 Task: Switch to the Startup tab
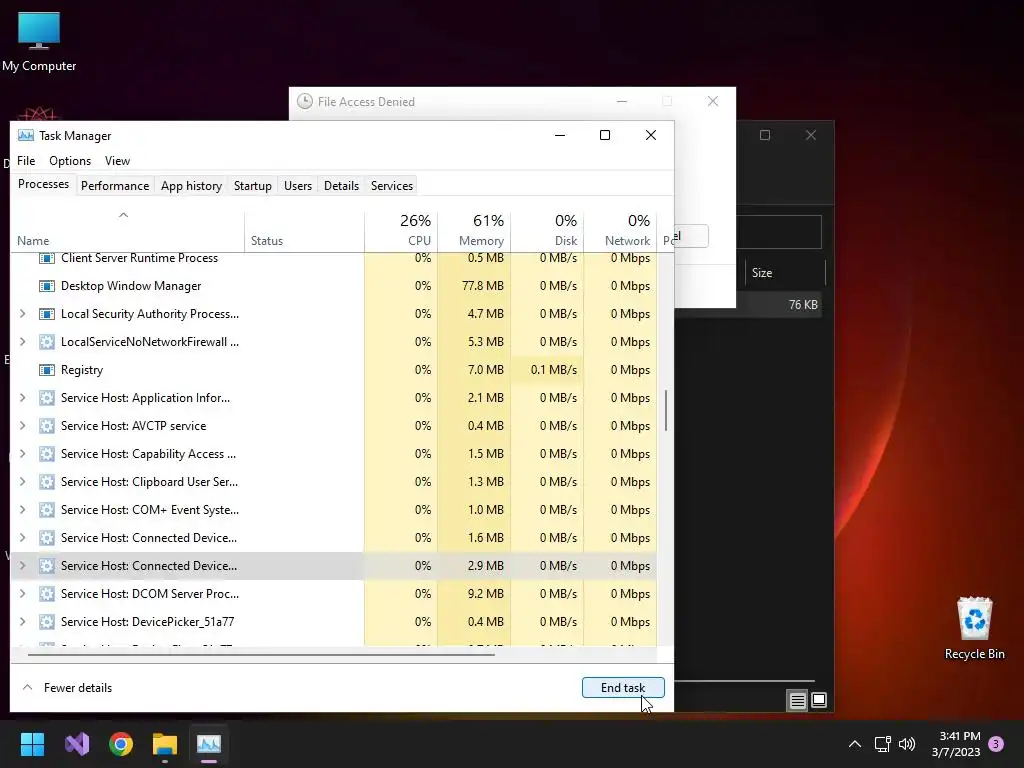click(253, 186)
